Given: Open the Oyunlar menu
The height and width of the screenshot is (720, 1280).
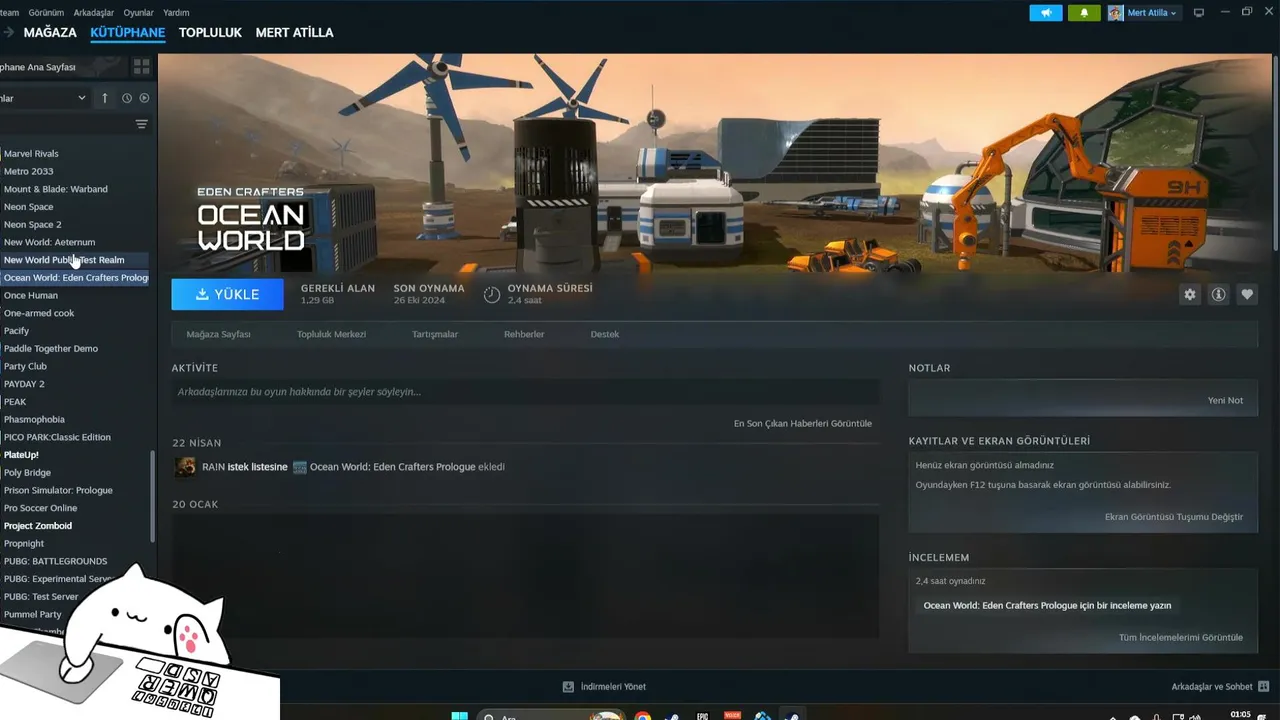Looking at the screenshot, I should click(x=138, y=13).
